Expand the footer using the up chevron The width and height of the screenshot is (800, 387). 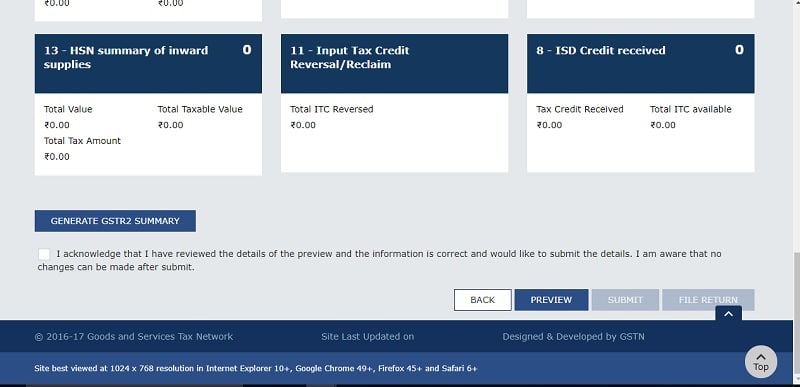click(729, 314)
